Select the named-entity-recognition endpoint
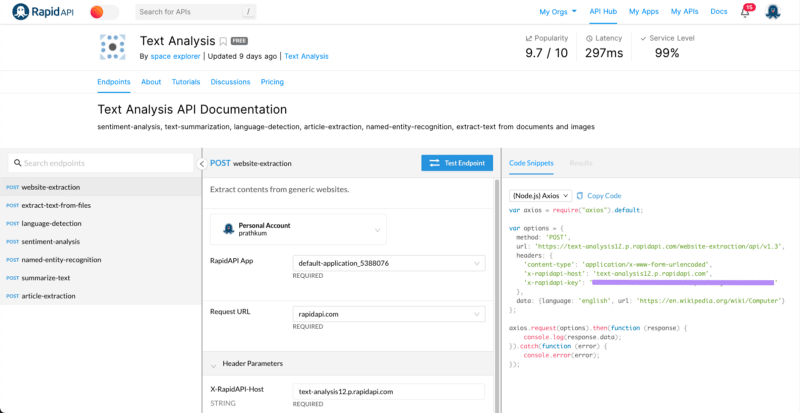The height and width of the screenshot is (413, 800). 101,259
